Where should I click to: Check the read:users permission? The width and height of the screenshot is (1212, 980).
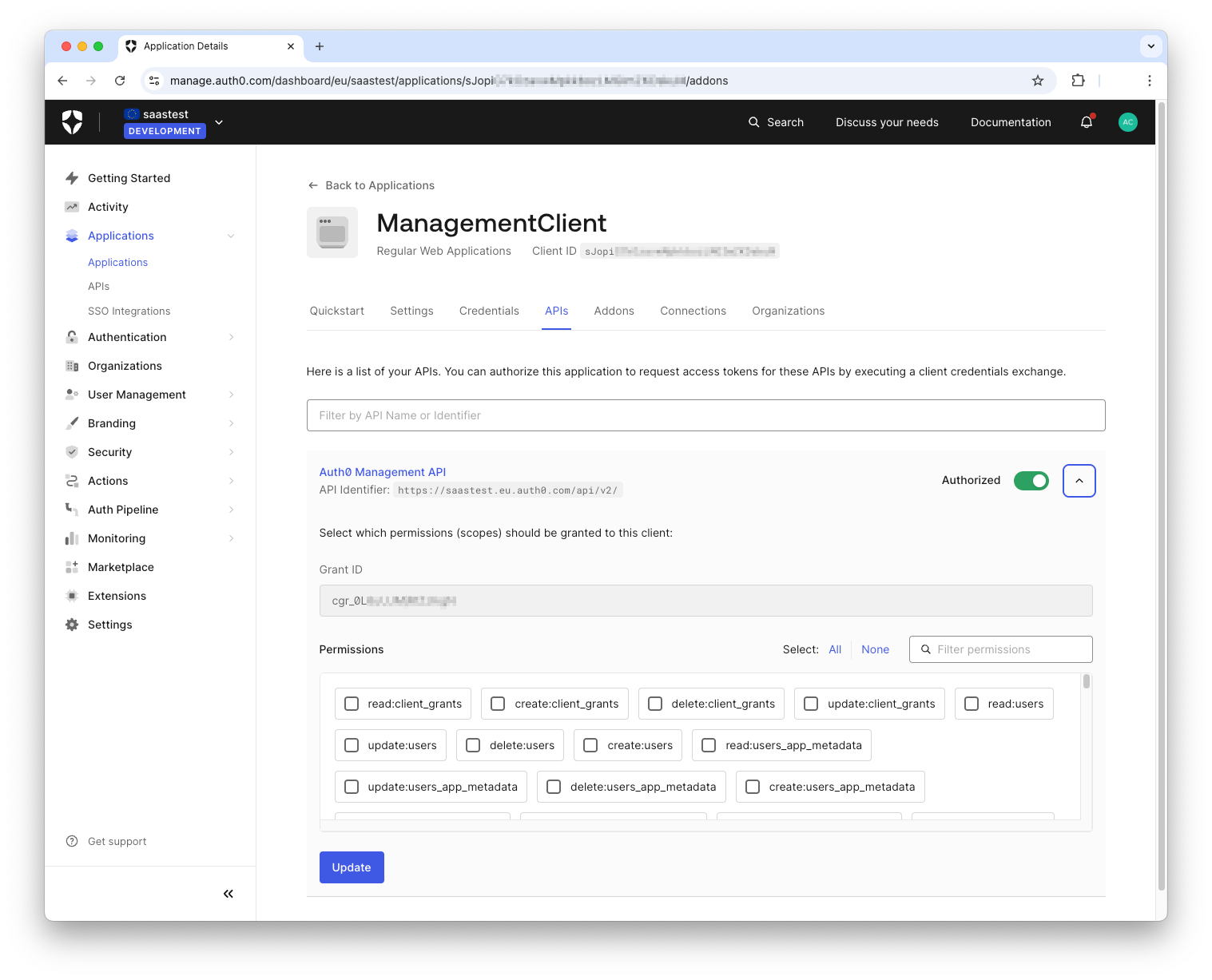tap(972, 704)
